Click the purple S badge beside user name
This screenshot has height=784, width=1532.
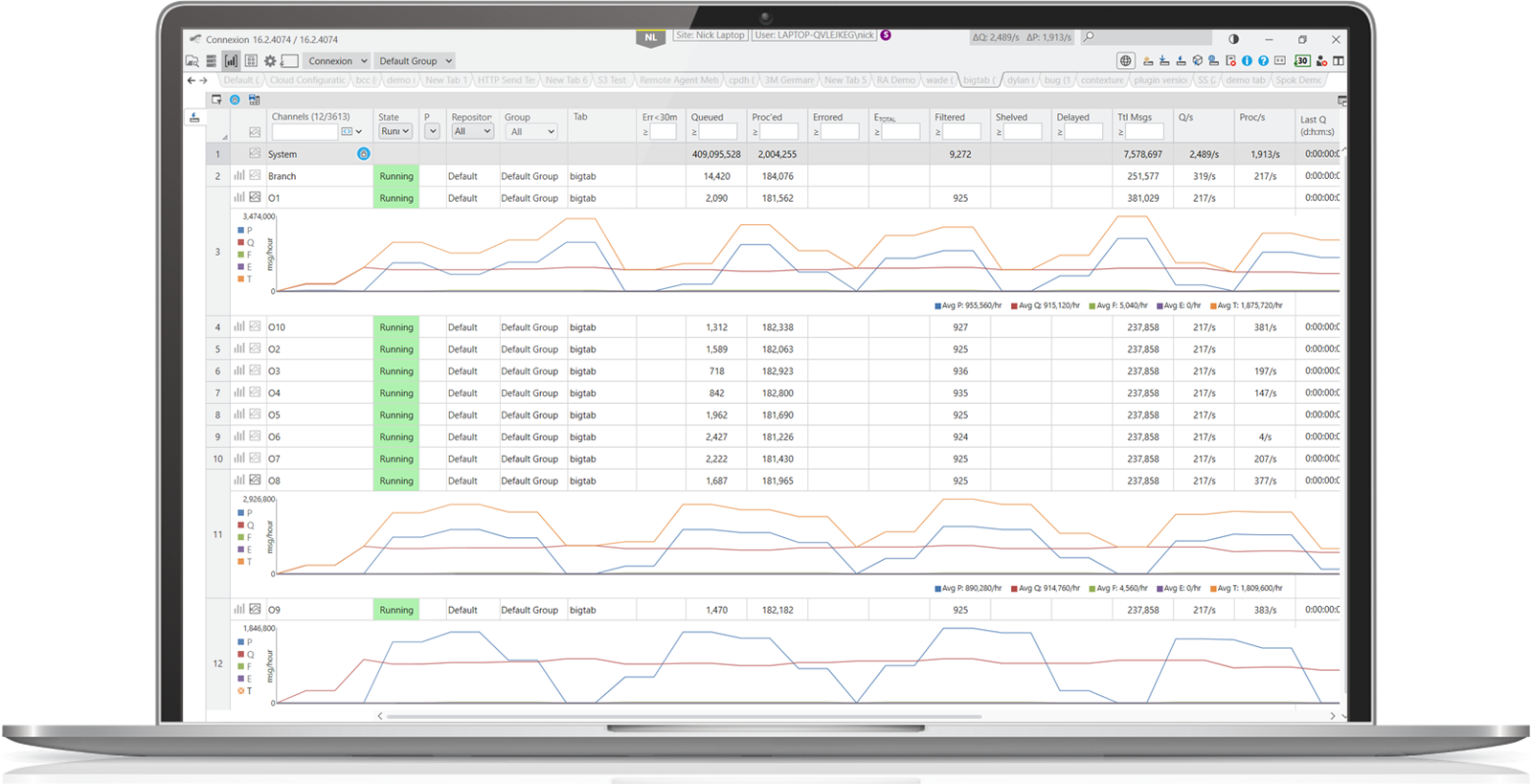click(886, 35)
